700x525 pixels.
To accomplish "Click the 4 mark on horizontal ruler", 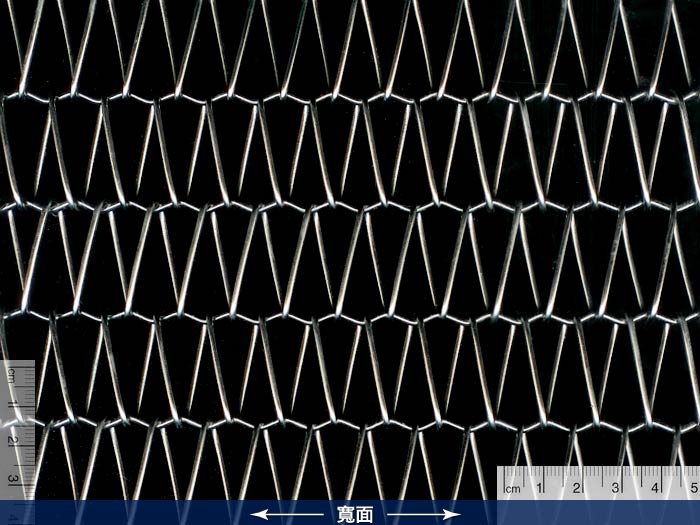I will (x=655, y=489).
